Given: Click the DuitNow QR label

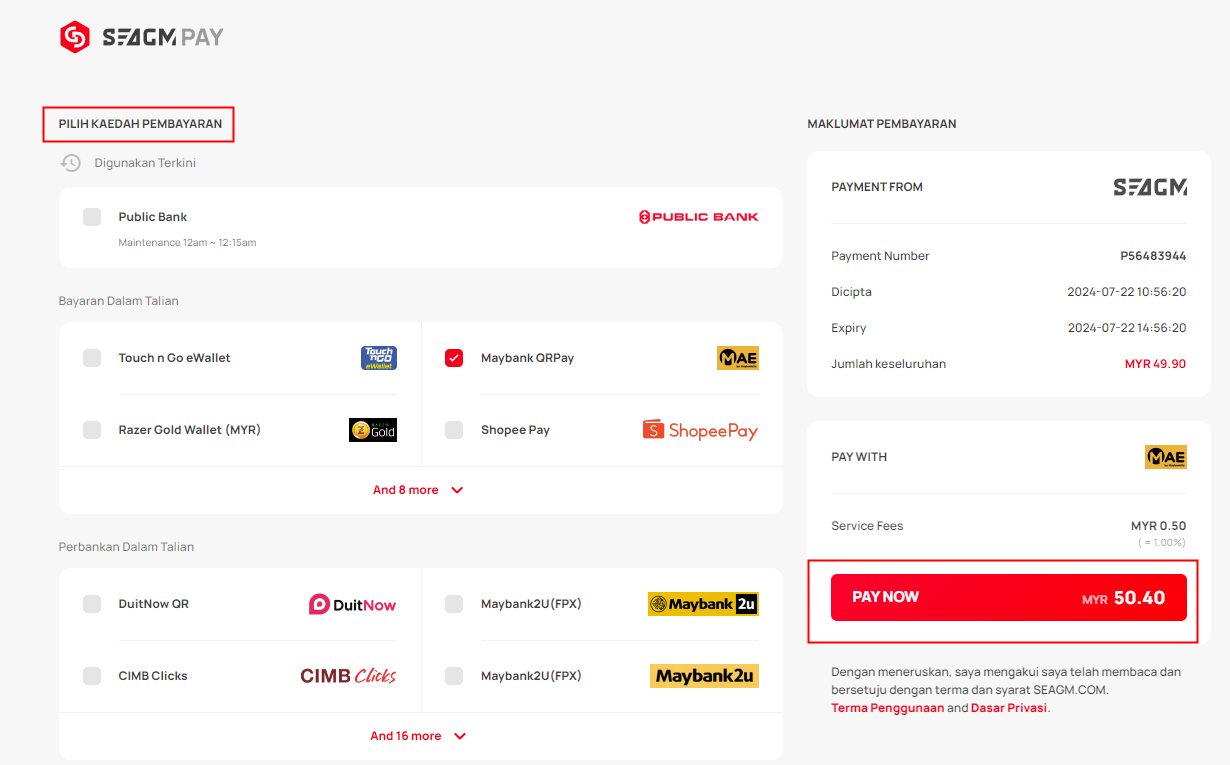Looking at the screenshot, I should click(x=153, y=604).
